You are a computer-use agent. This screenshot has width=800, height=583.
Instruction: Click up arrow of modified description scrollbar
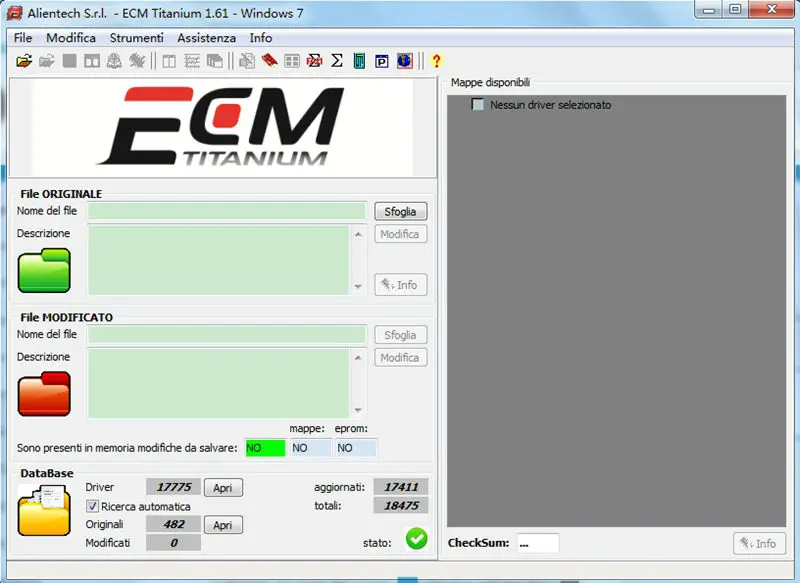[358, 358]
